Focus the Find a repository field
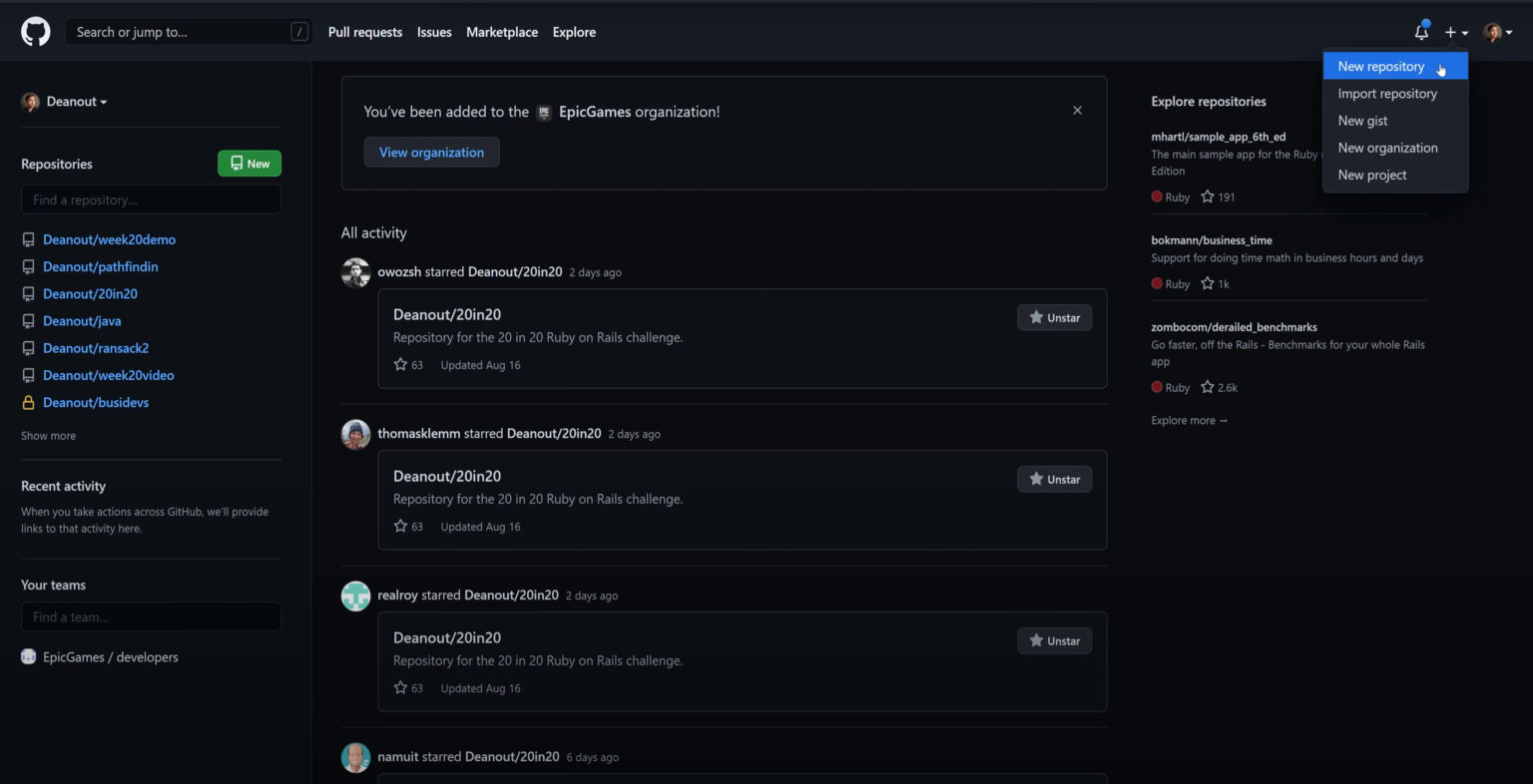 (x=151, y=199)
